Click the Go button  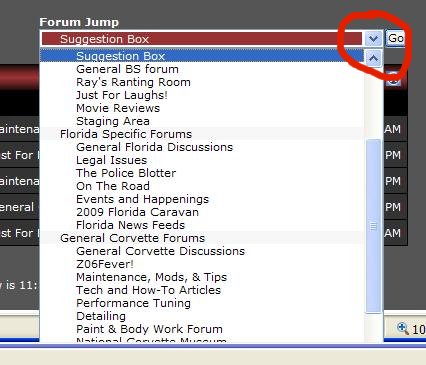tap(395, 39)
